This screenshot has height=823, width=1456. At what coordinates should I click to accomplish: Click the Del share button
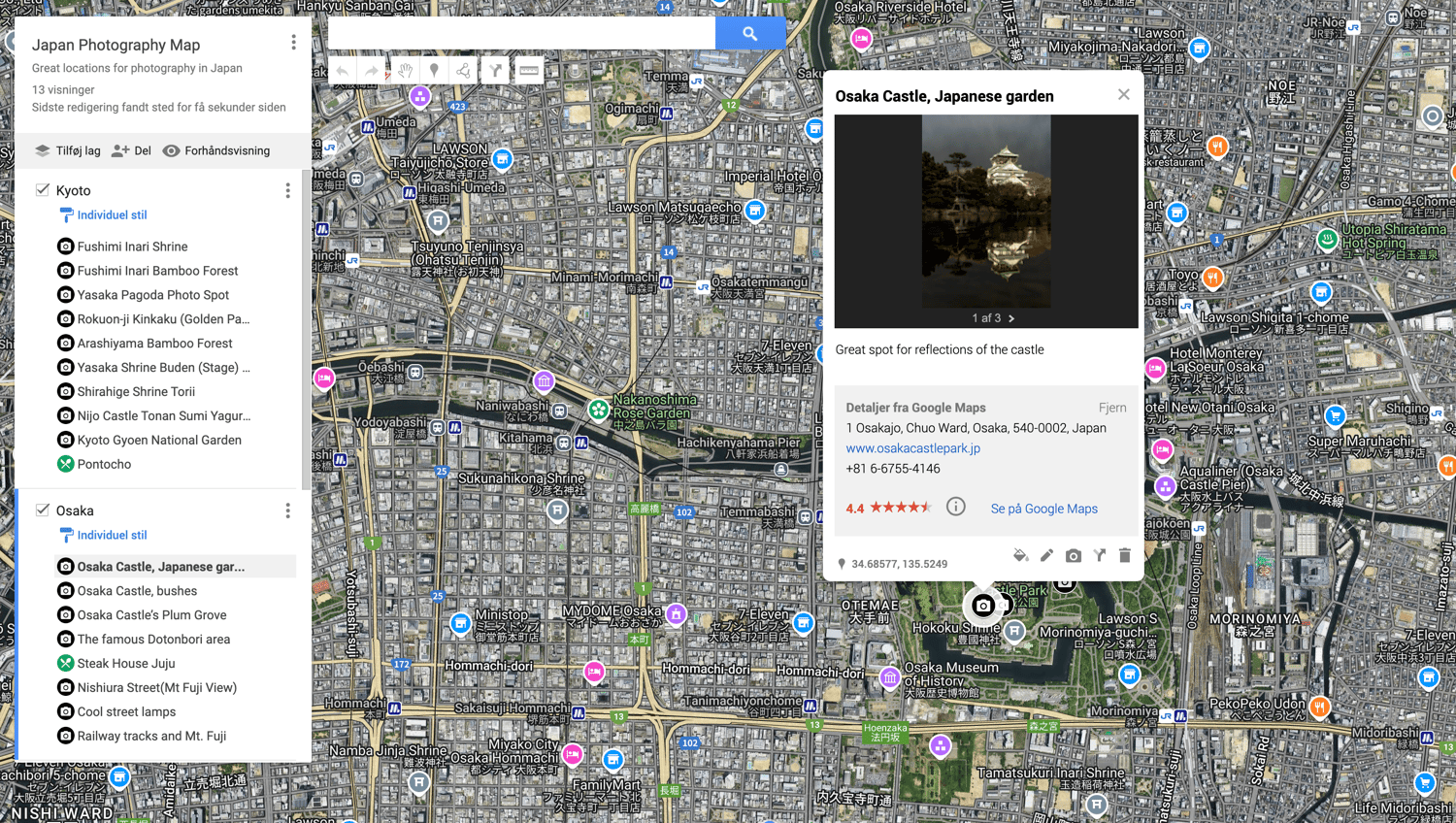click(x=131, y=150)
